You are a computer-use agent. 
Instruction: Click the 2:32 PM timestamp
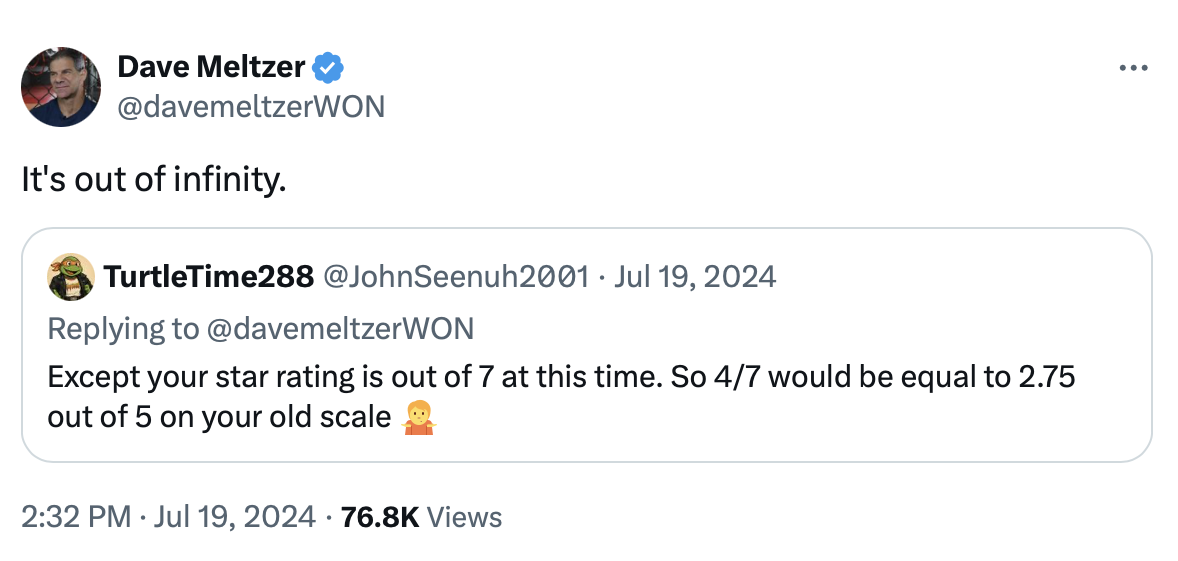76,517
